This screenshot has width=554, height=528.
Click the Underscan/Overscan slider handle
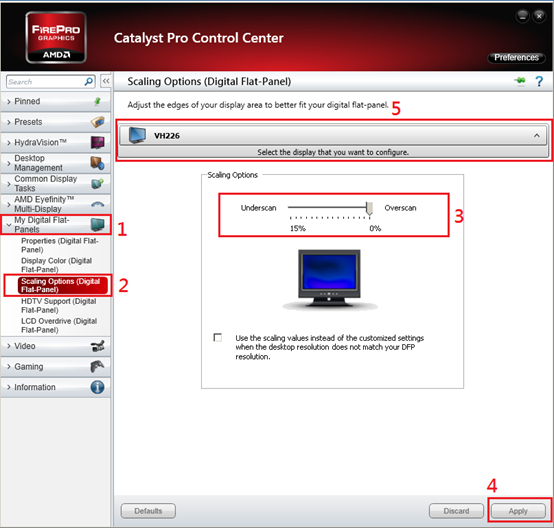(369, 209)
